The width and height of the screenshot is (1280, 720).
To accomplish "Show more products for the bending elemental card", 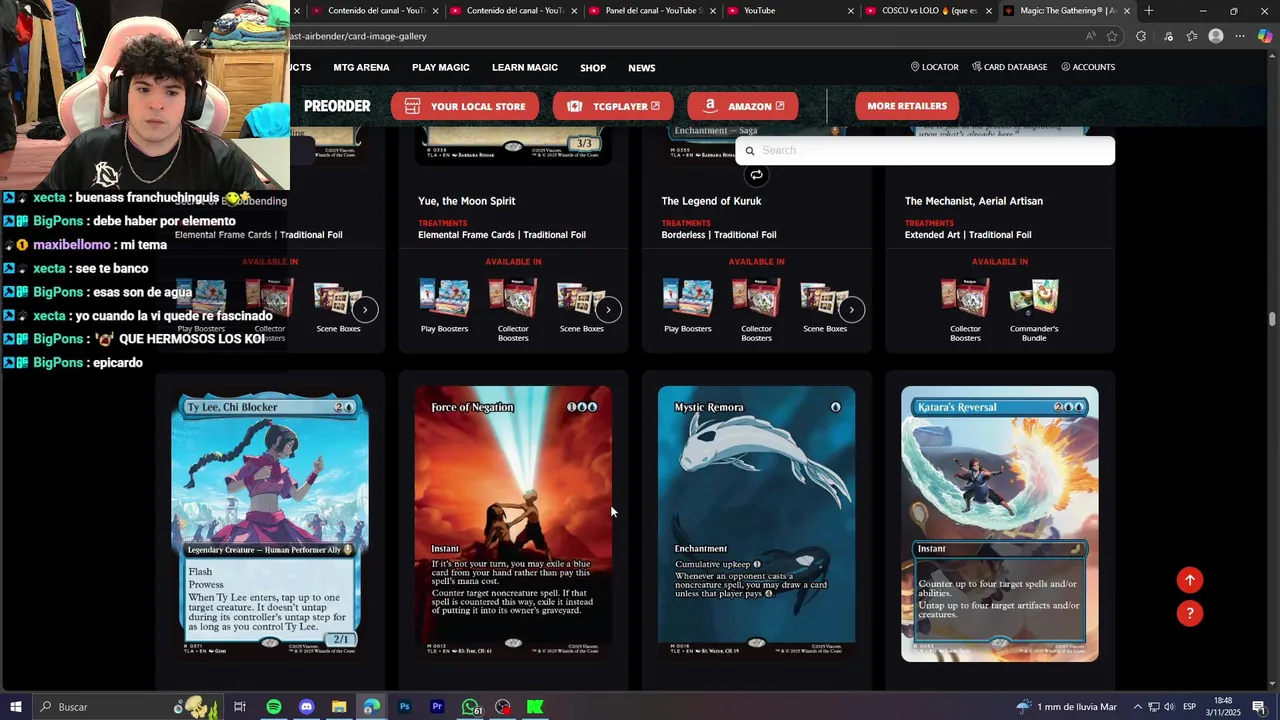I will [365, 309].
